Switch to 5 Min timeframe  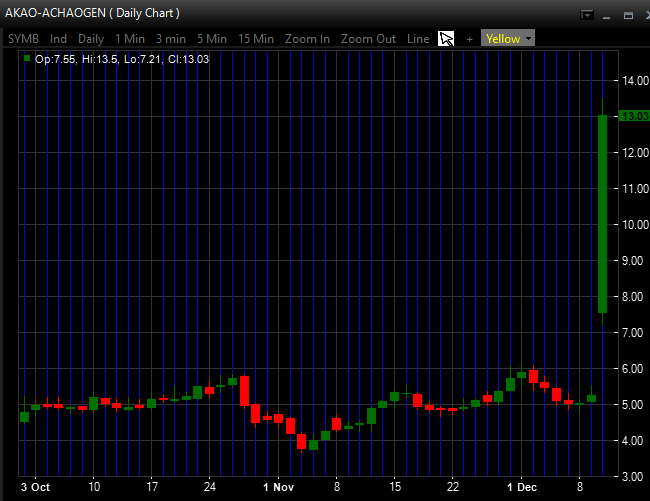point(212,39)
